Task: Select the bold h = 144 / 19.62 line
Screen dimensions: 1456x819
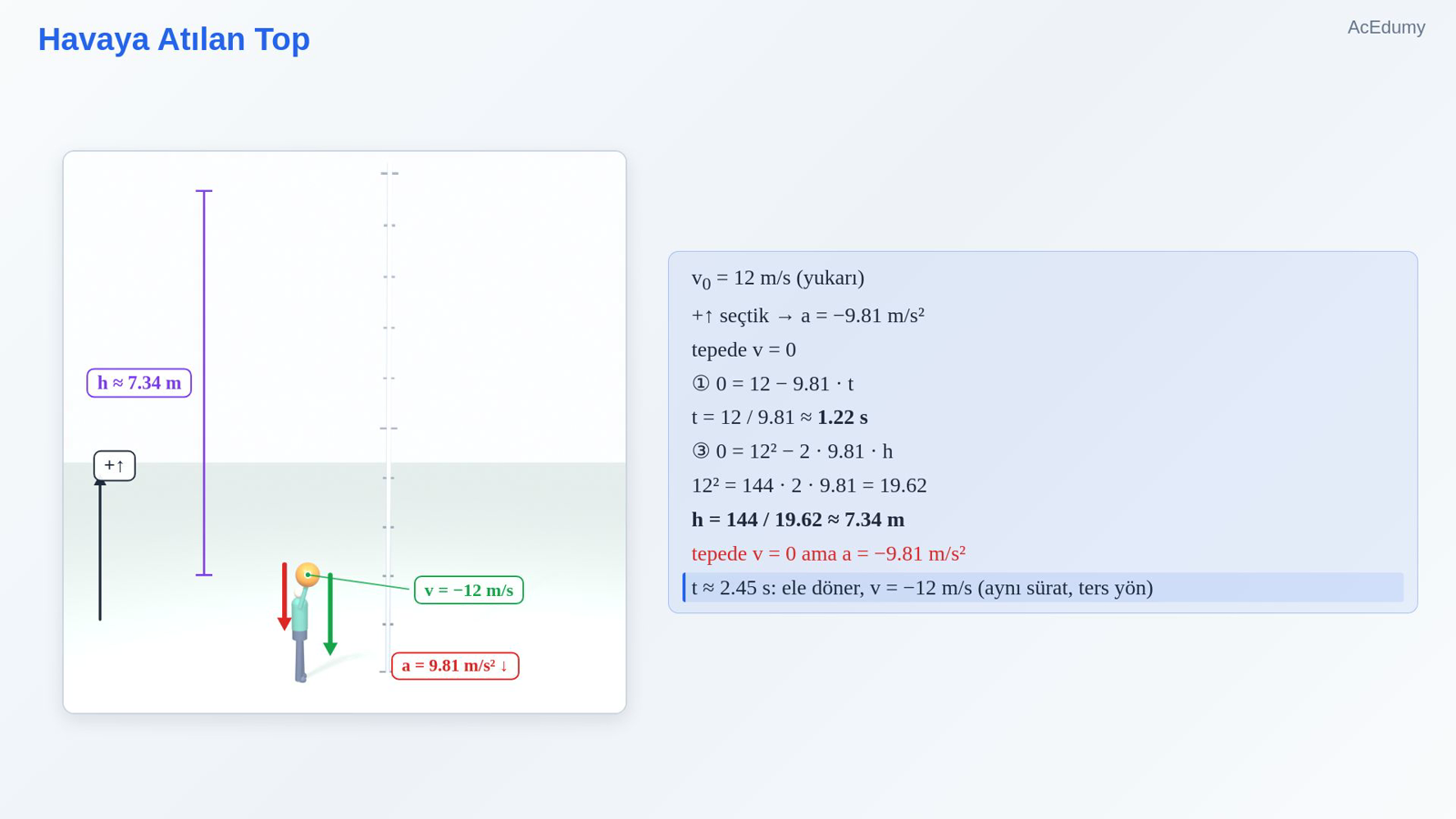Action: point(798,520)
